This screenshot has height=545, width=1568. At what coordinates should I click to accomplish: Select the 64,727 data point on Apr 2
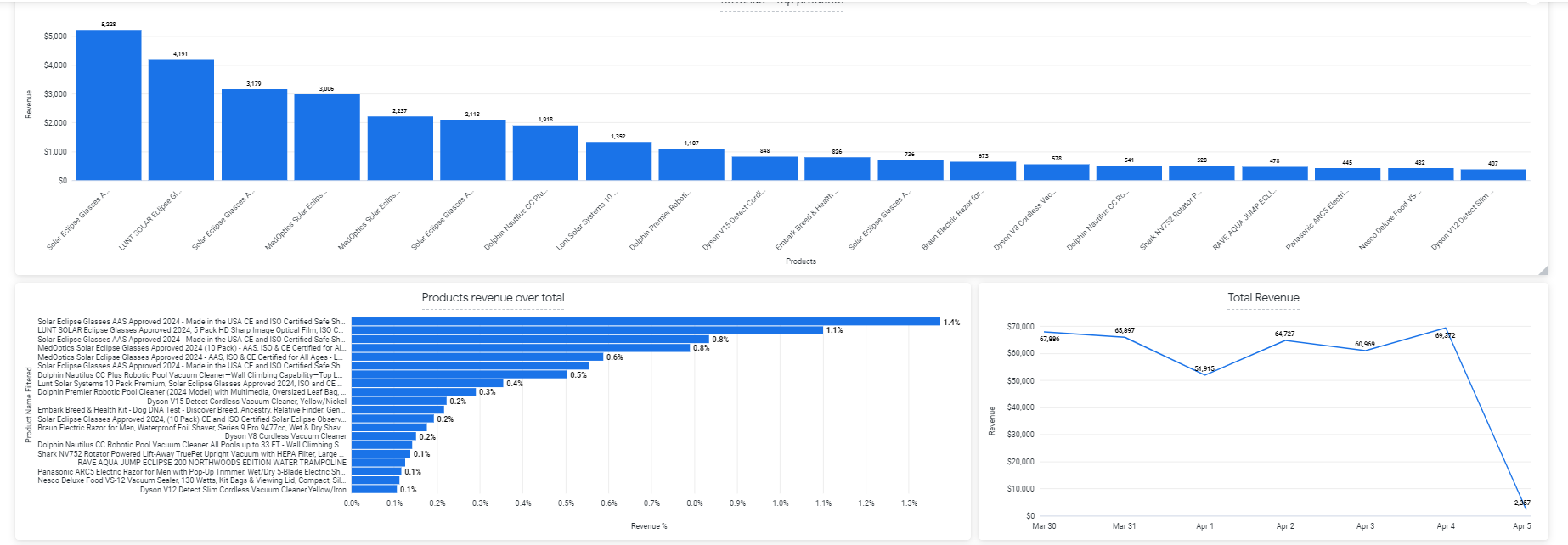pos(1285,340)
